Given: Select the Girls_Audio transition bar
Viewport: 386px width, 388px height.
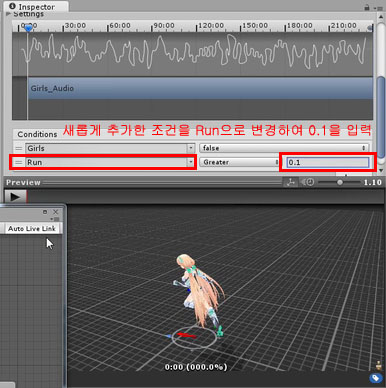Looking at the screenshot, I should 200,88.
